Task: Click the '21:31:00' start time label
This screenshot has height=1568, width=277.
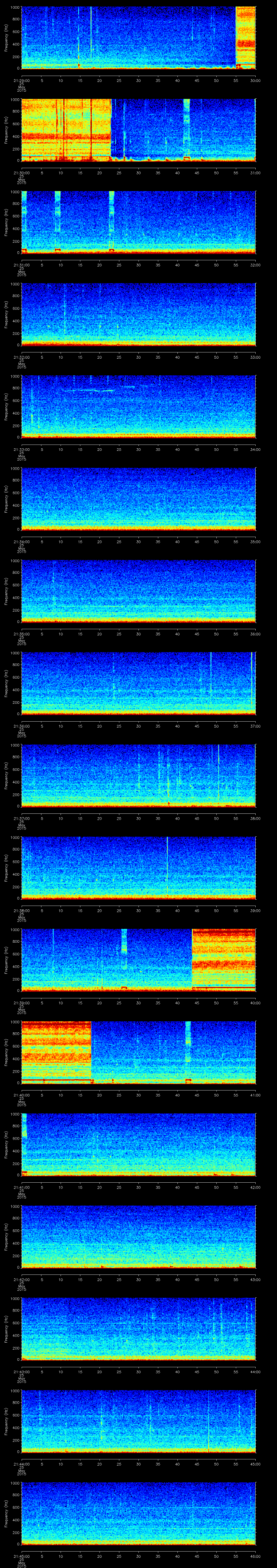Action: [21, 265]
